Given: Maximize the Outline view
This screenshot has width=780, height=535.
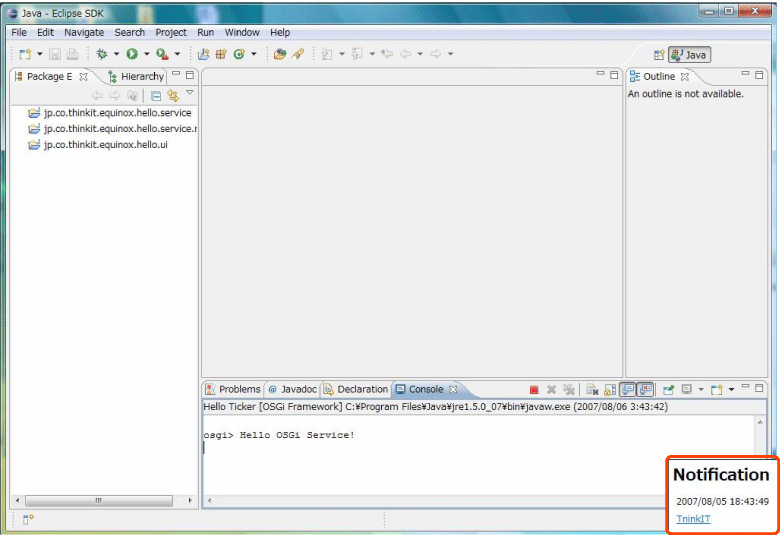Looking at the screenshot, I should (759, 75).
